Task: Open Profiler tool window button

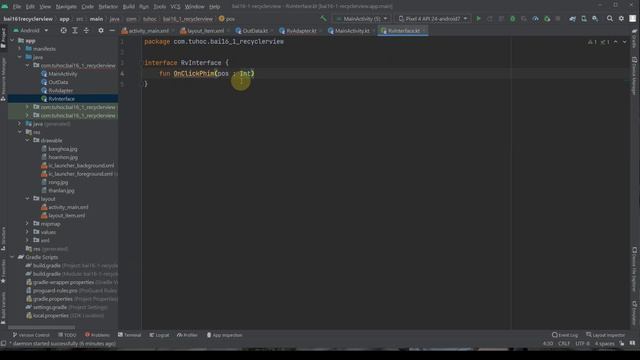Action: (187, 335)
